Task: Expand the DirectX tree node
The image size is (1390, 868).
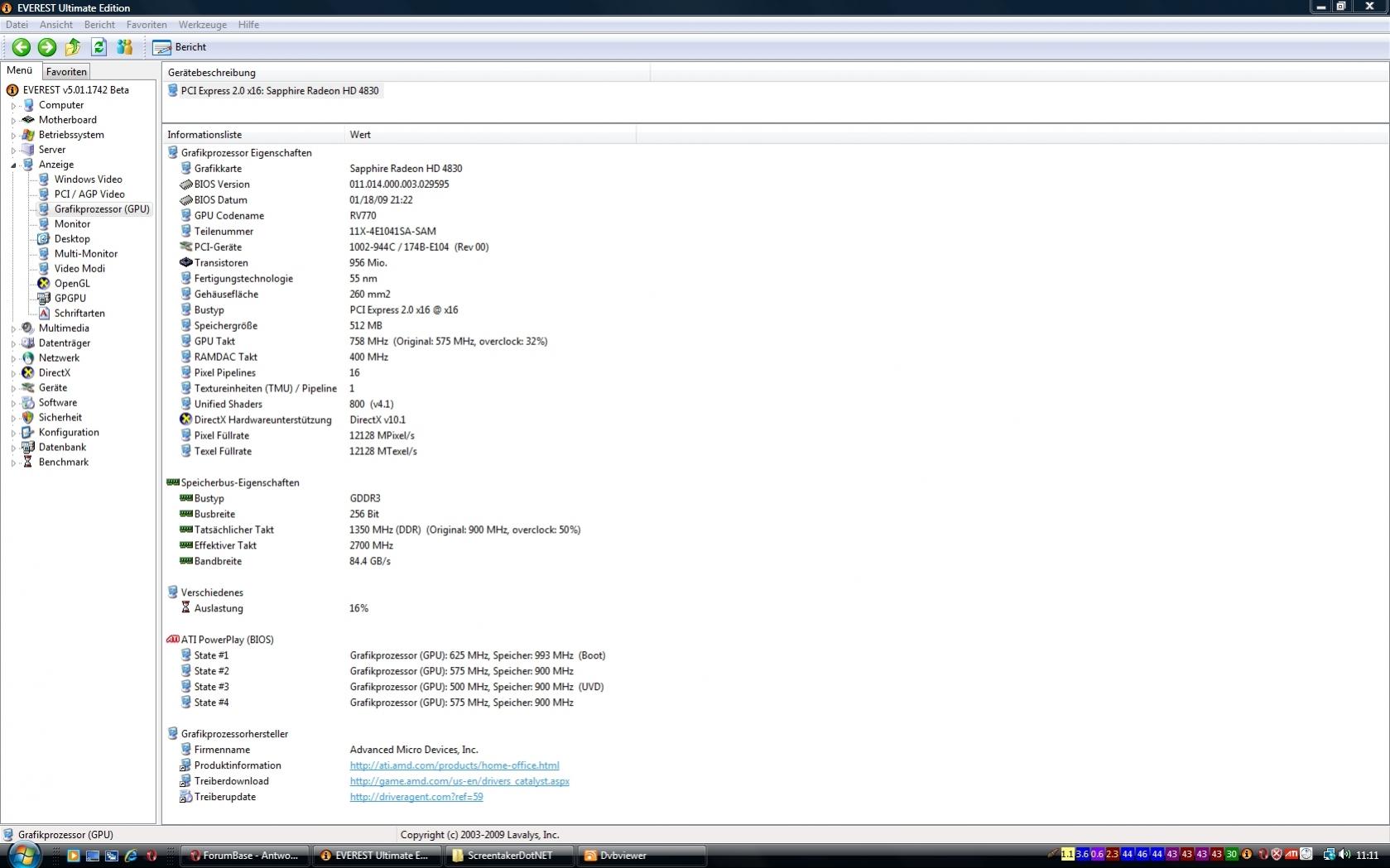Action: point(13,374)
